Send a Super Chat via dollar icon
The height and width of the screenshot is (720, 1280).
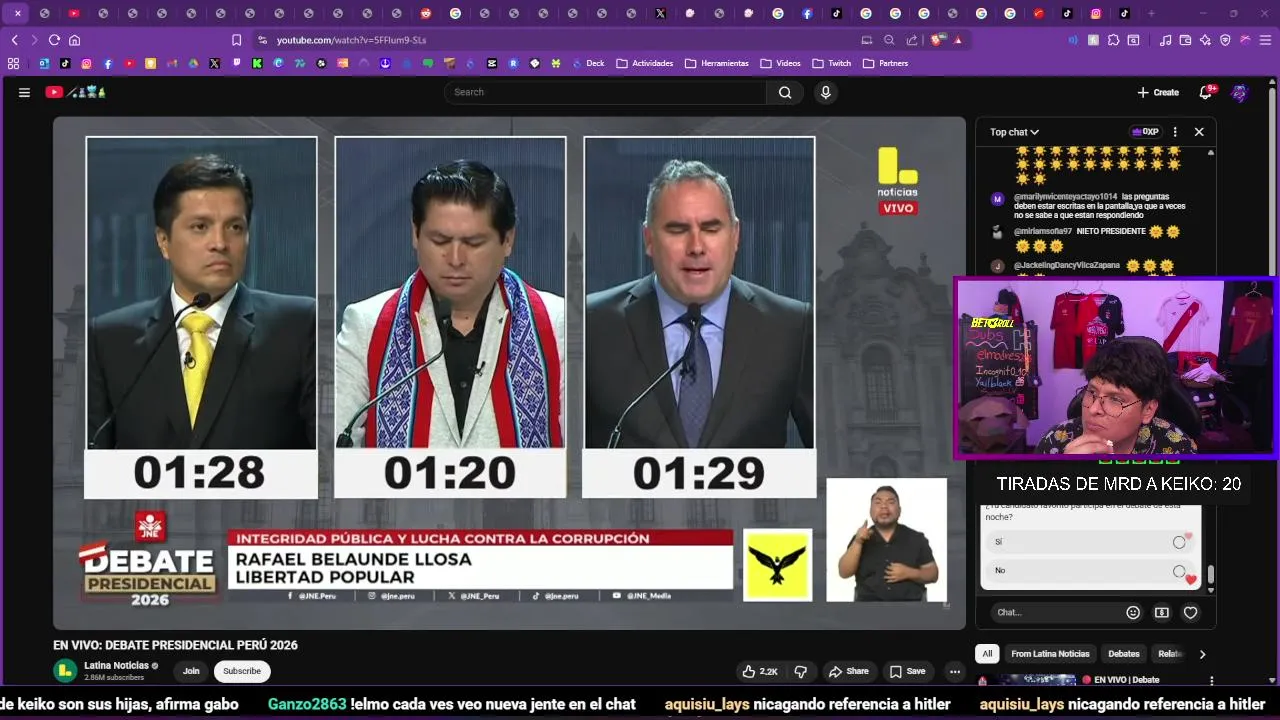[x=1162, y=612]
